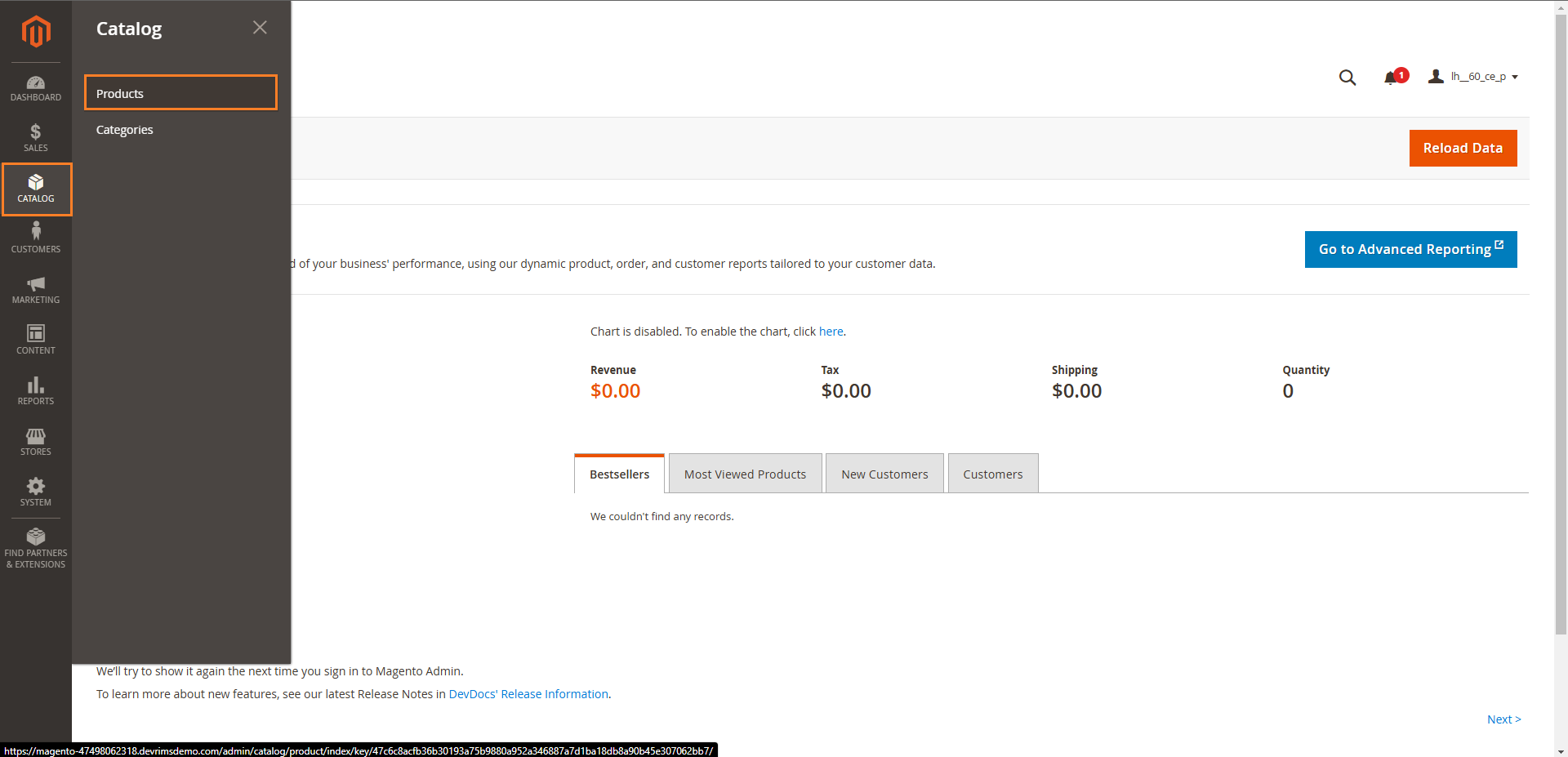Switch to the Most Viewed Products tab
Screen dimensions: 1568x757
click(x=744, y=474)
